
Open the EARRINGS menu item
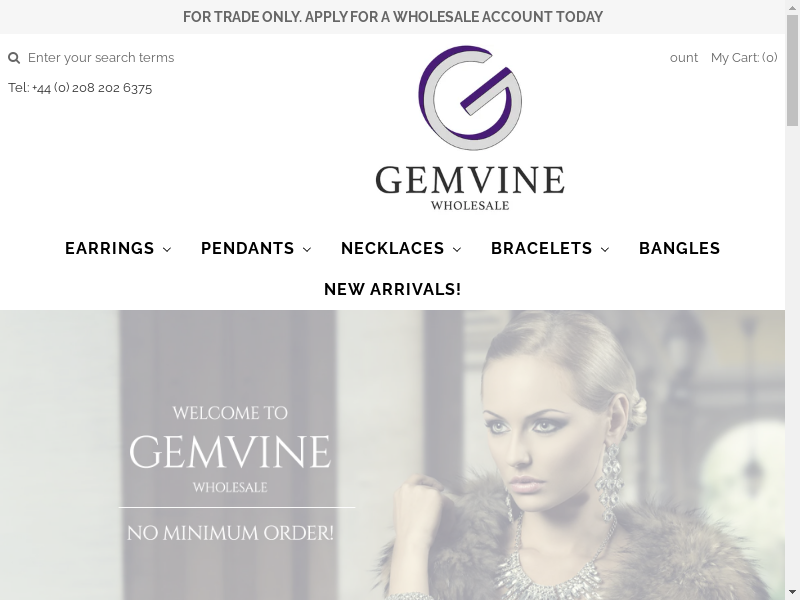[x=110, y=248]
